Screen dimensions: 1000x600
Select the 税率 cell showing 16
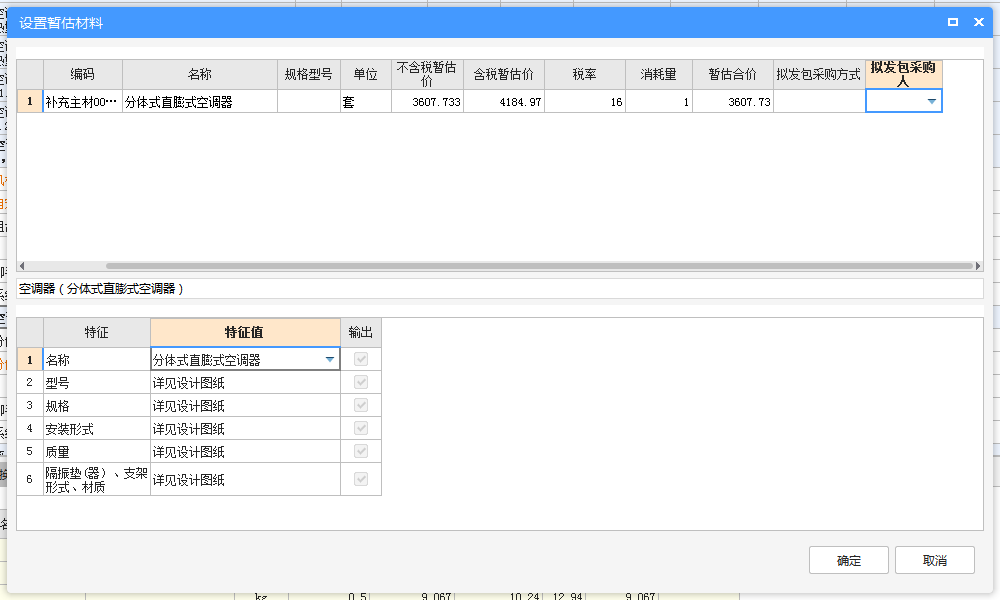585,102
